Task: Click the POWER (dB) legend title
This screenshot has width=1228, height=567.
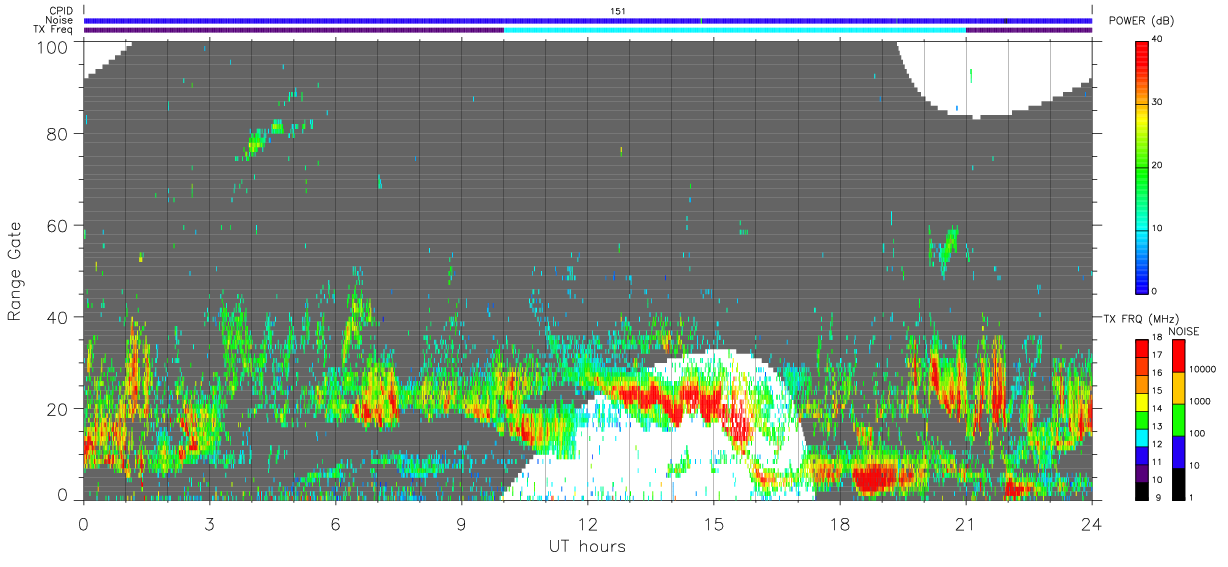Action: (1139, 21)
